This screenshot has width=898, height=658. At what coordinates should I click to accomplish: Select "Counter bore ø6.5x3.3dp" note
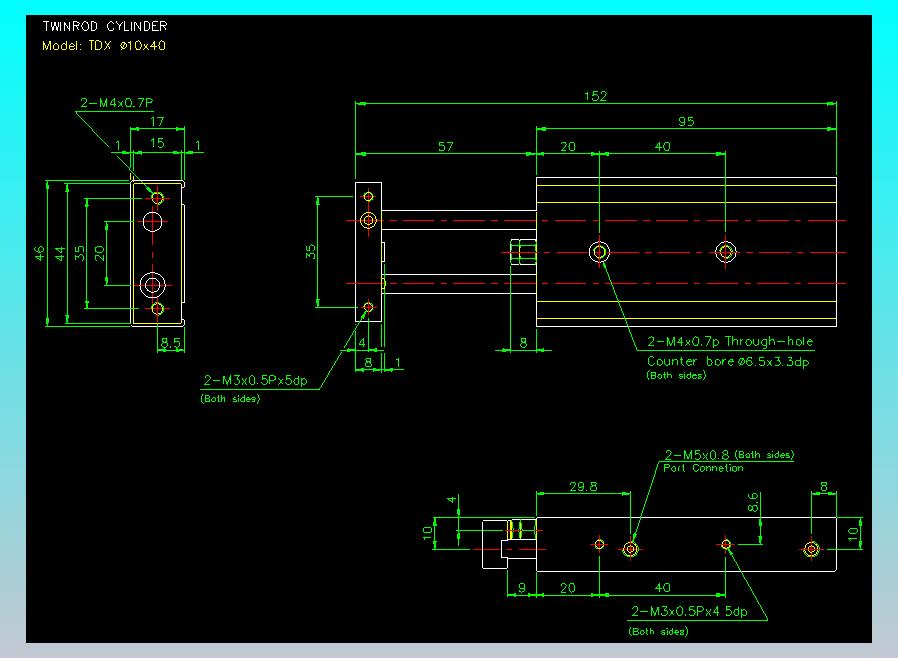[728, 362]
